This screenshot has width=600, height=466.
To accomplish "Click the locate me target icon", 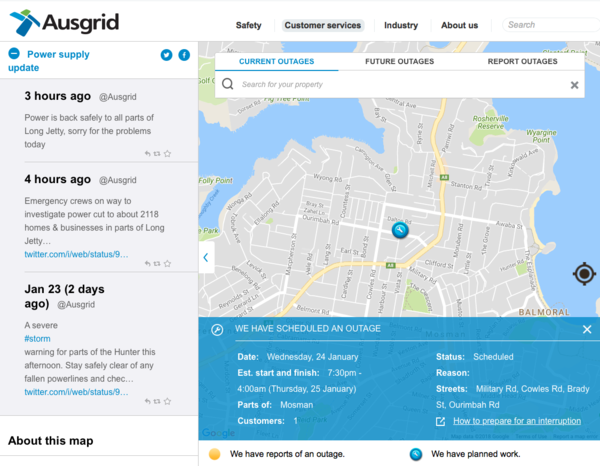I will coord(584,274).
